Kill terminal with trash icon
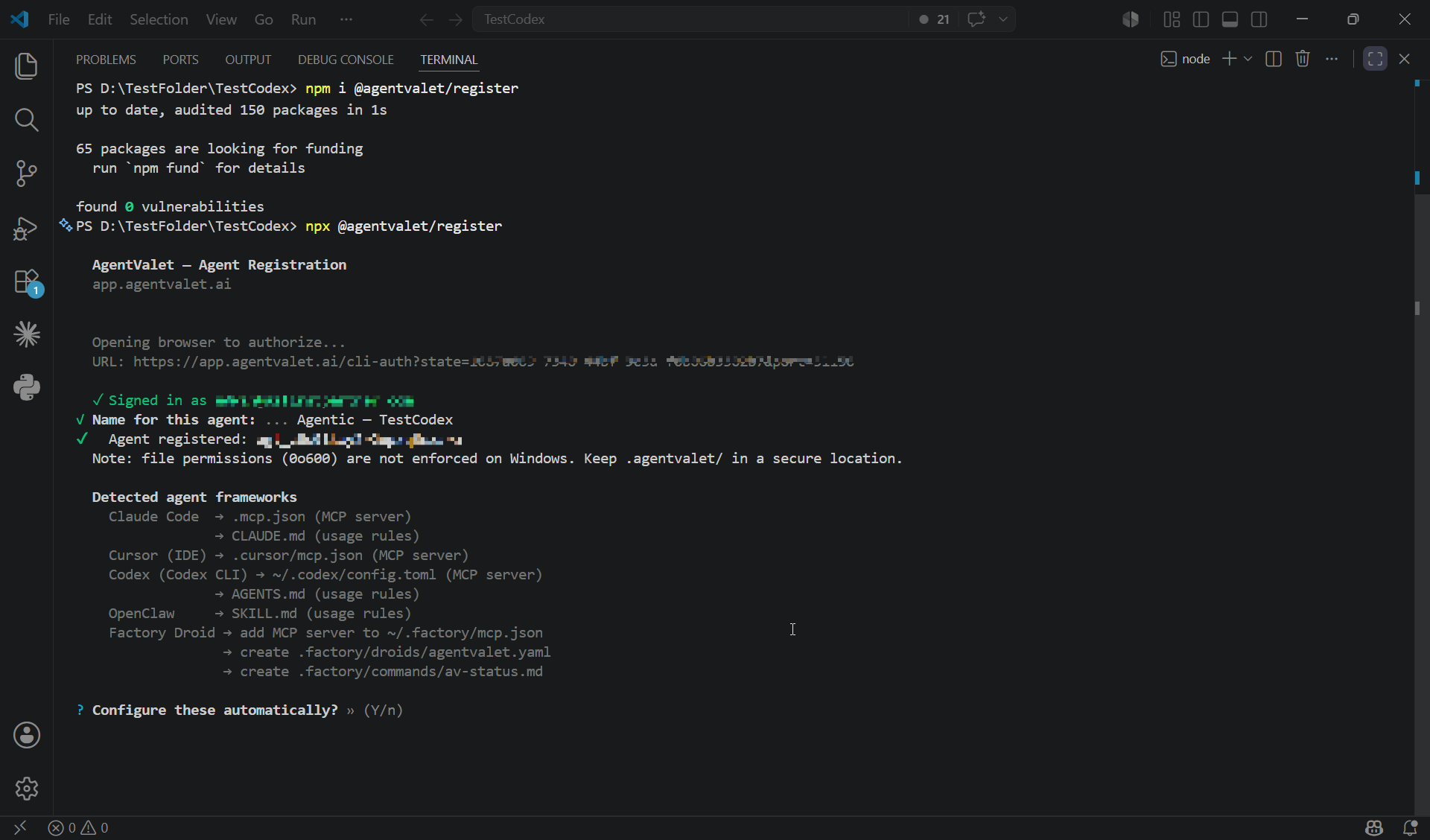 [1303, 59]
